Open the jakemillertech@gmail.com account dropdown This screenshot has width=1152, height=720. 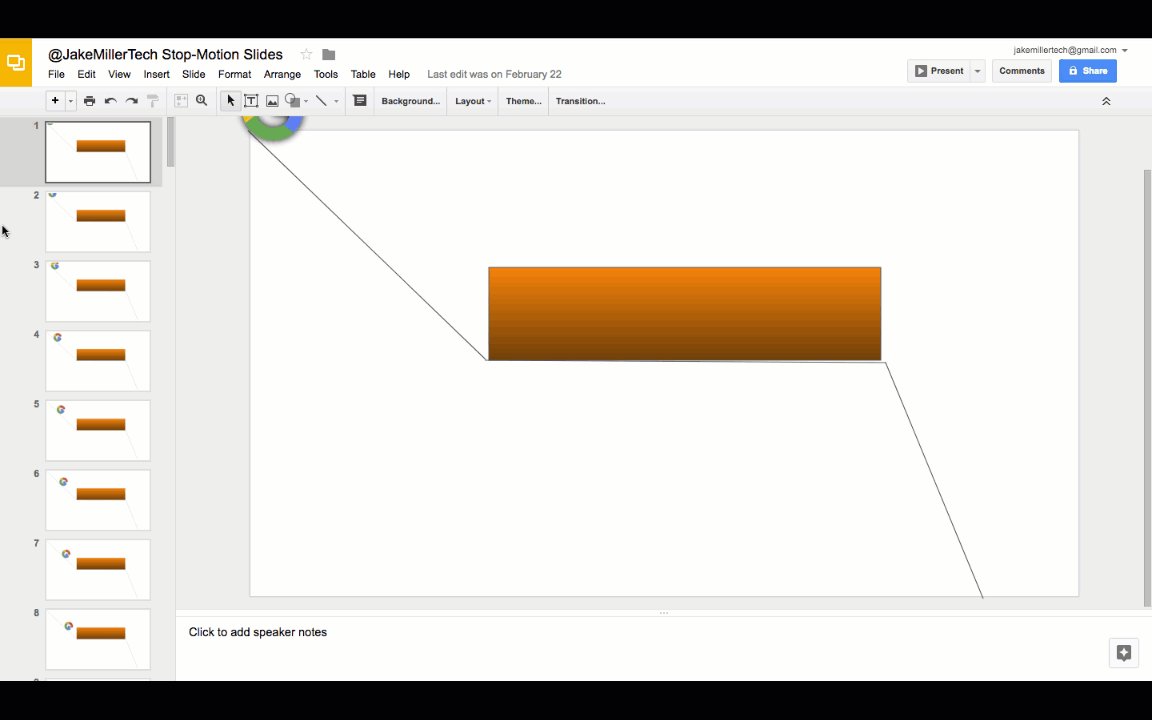coord(1070,50)
